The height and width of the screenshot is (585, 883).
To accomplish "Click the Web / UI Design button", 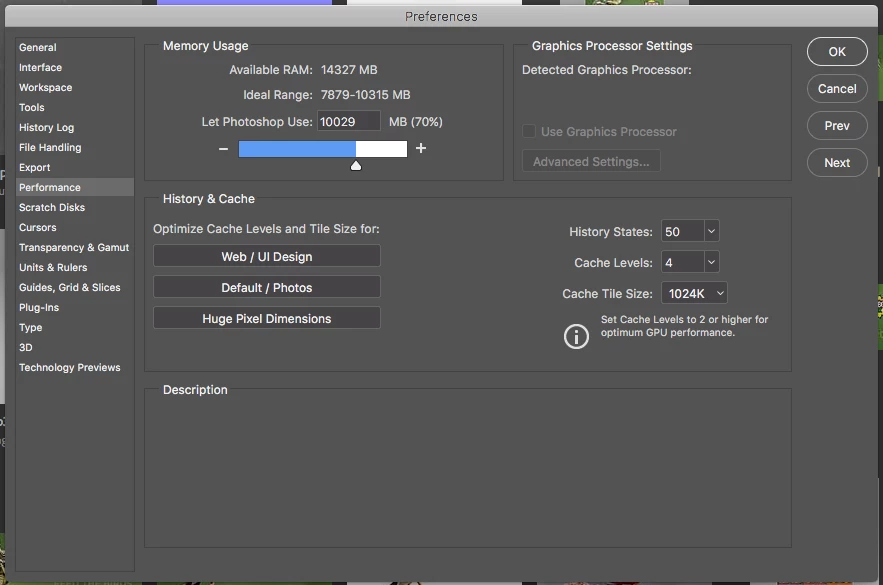I will coord(267,256).
